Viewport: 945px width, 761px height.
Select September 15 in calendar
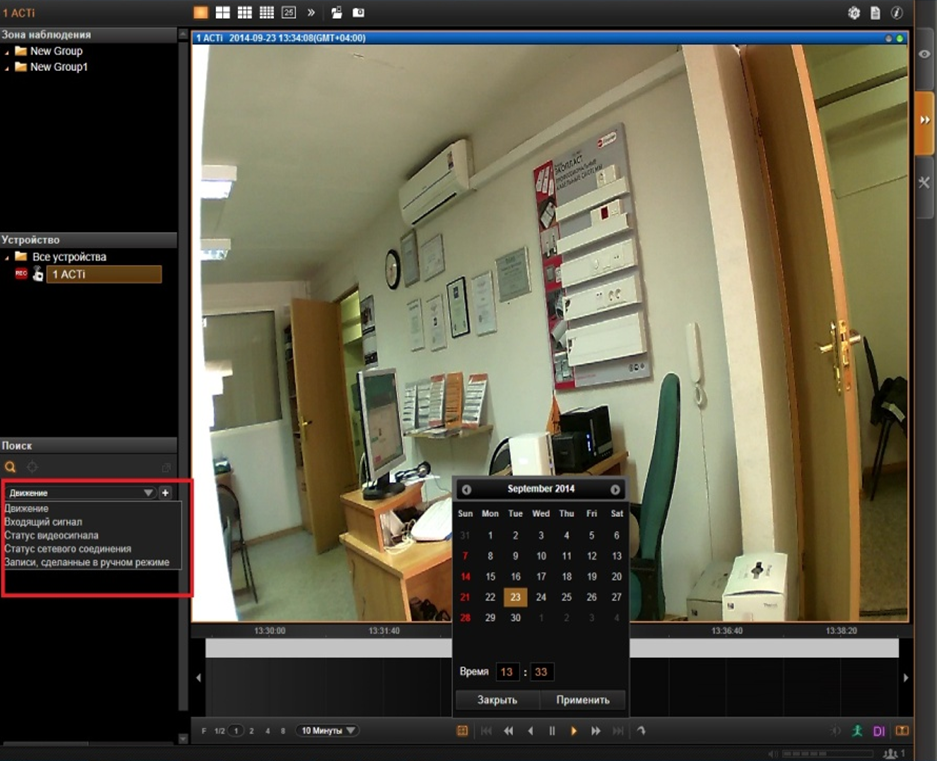tap(491, 577)
